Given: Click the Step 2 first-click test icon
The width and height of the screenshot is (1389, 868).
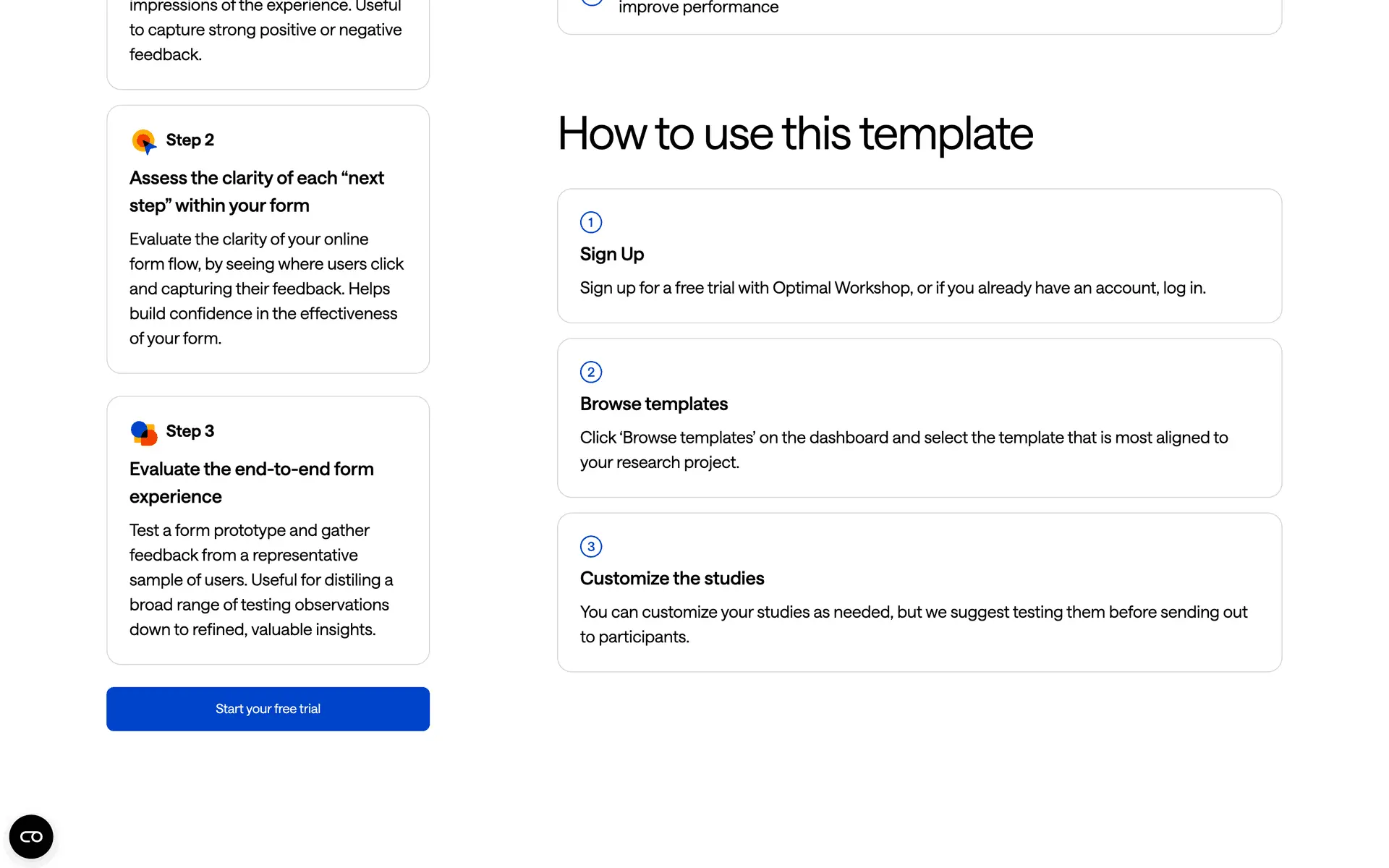Looking at the screenshot, I should (144, 141).
